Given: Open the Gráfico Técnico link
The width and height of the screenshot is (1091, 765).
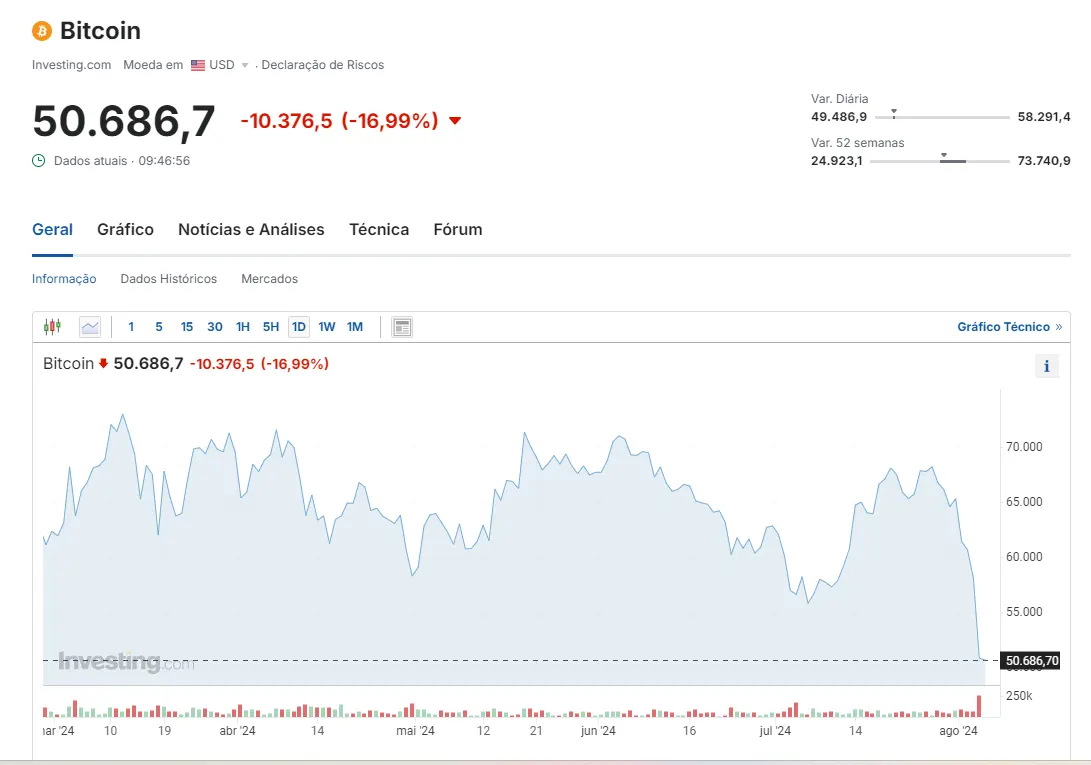Looking at the screenshot, I should point(1010,327).
